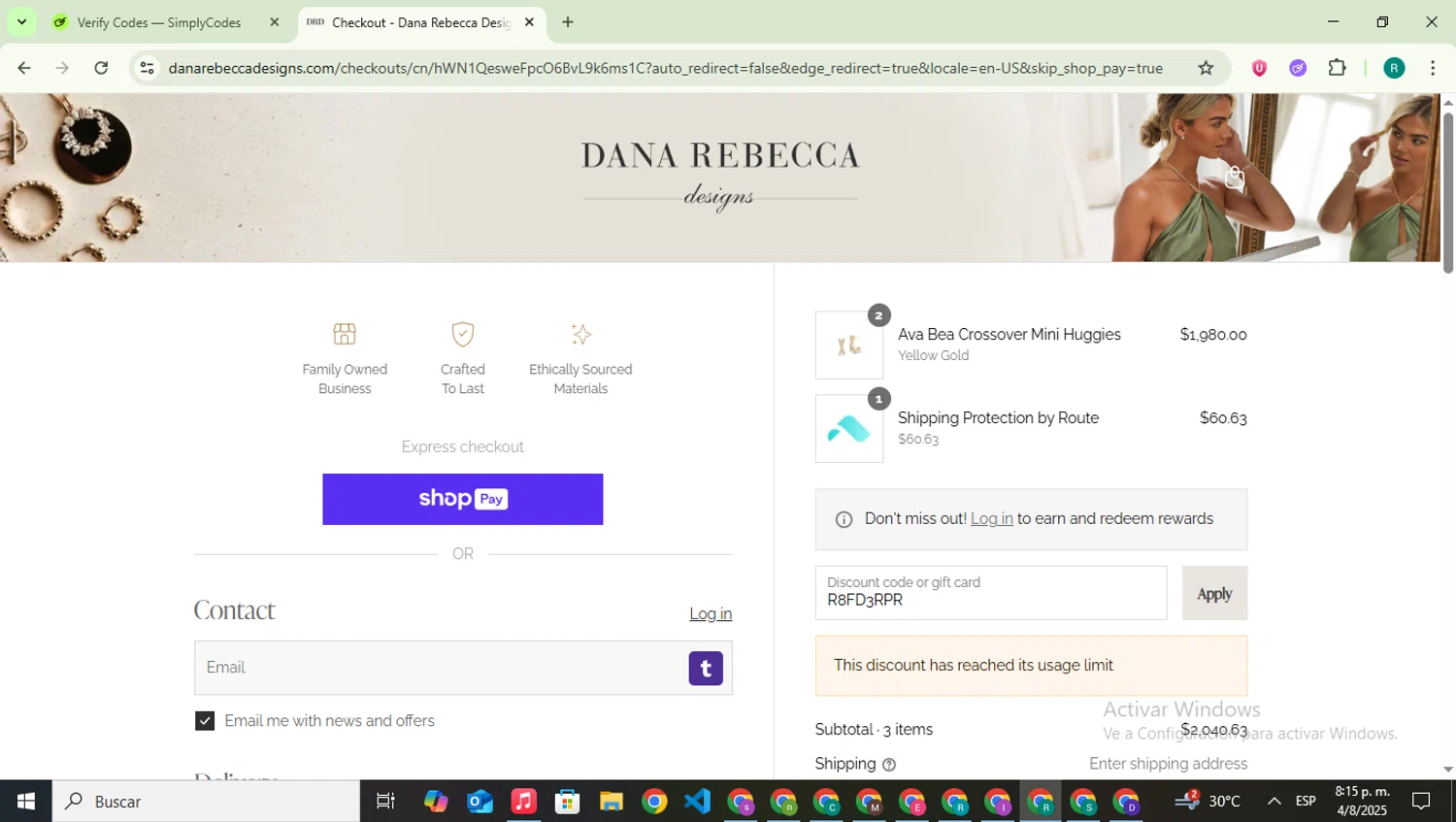Open the Extensions puzzle icon
The image size is (1456, 822).
click(x=1337, y=68)
